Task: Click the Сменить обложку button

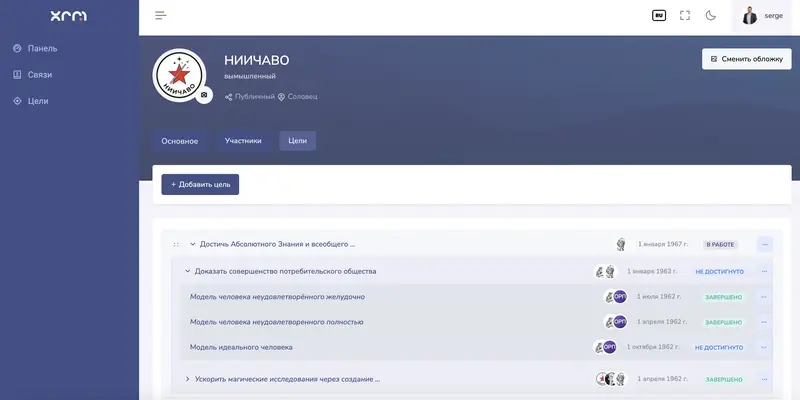Action: pos(746,59)
